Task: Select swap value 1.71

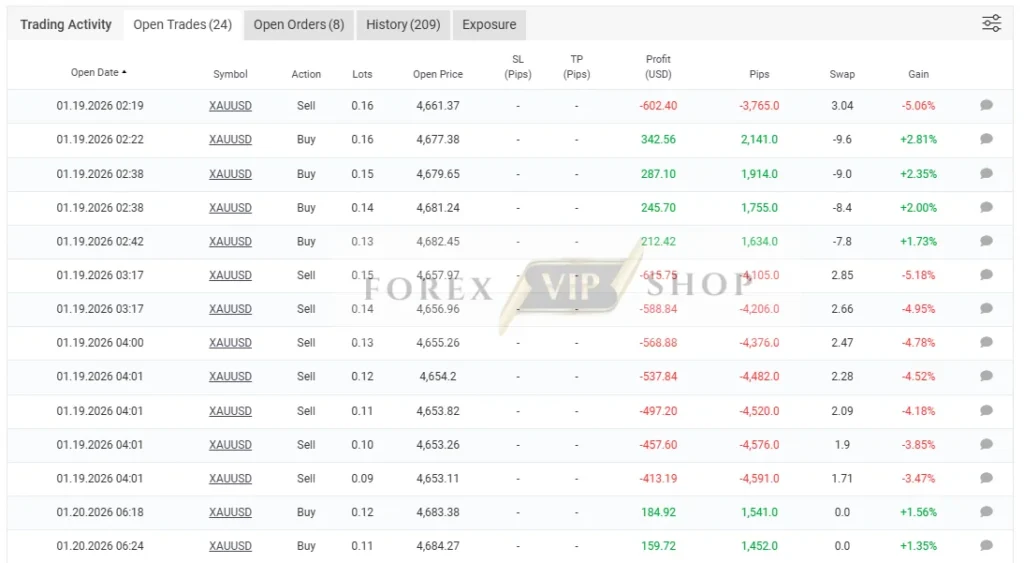Action: 842,479
